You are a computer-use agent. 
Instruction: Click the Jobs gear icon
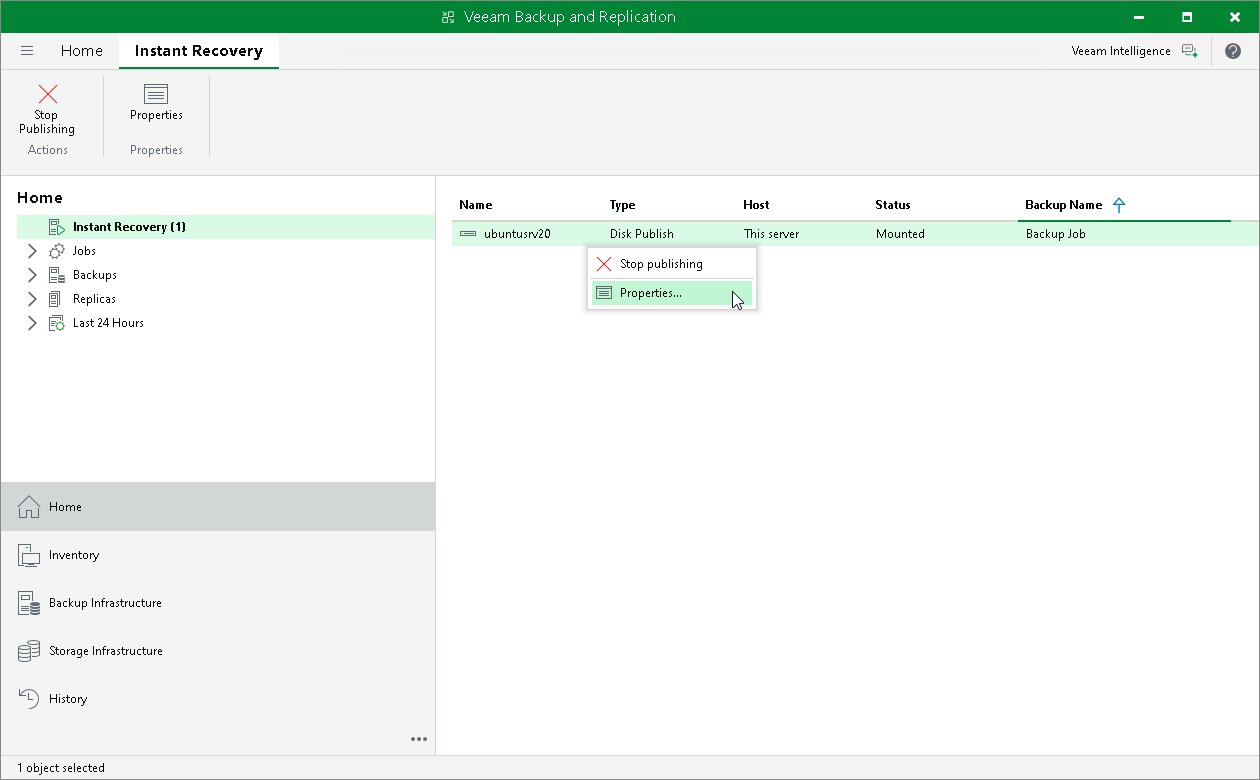click(x=57, y=251)
